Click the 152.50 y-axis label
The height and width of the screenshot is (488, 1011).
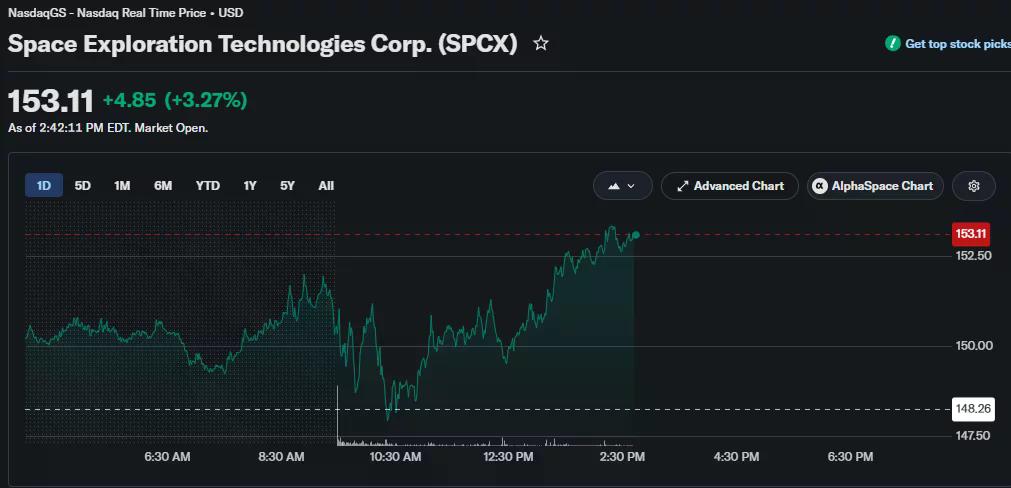[x=973, y=256]
